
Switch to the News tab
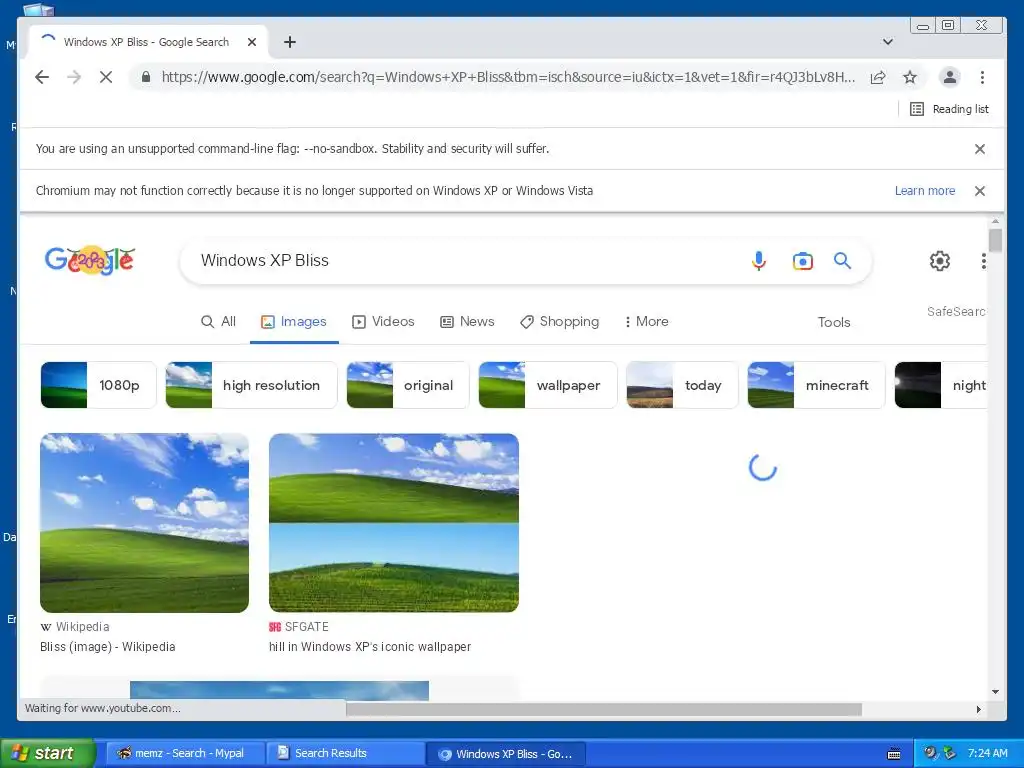click(467, 321)
